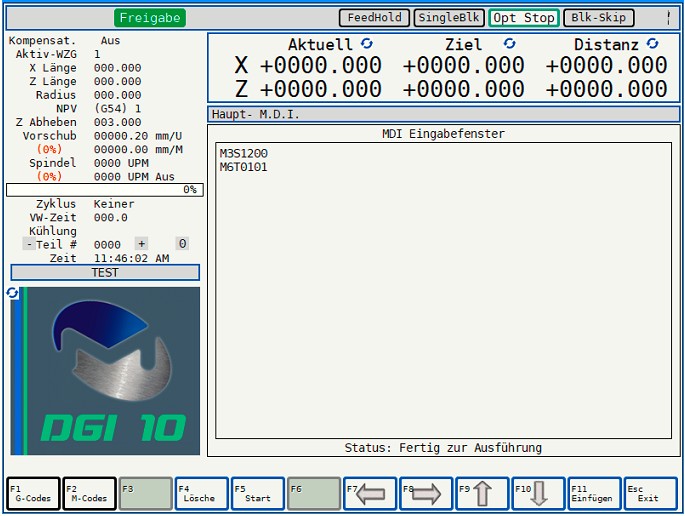685x516 pixels.
Task: Click the Zyklus Keiner value
Action: [114, 204]
